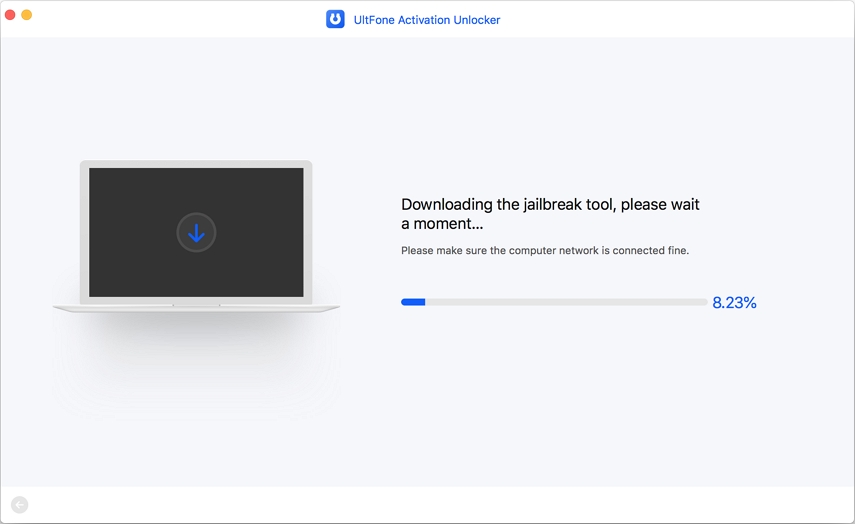Click the "UltFone Activation Unlocker" title text

coord(427,19)
